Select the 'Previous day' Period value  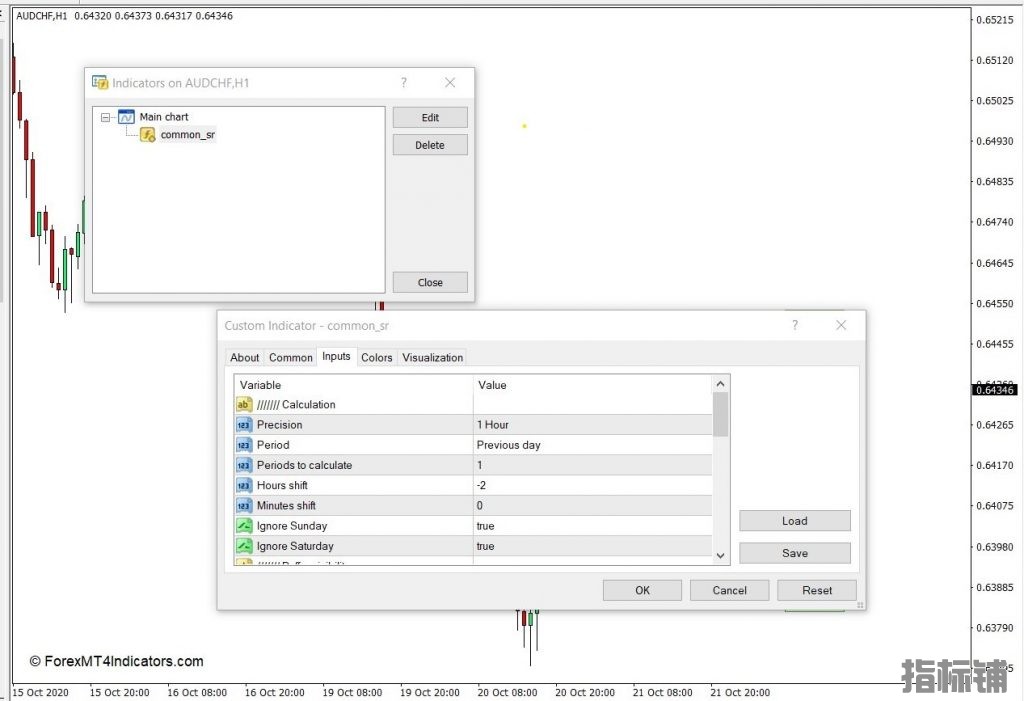pos(509,445)
